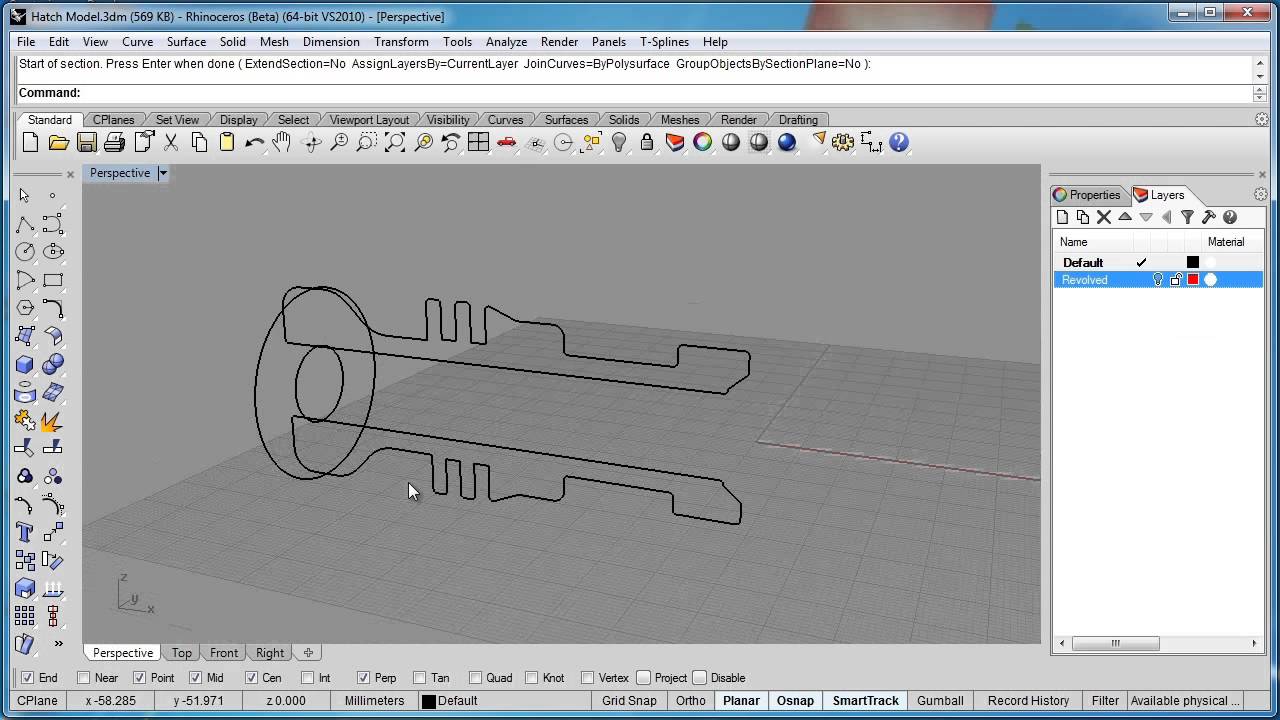Change the Default layer black color swatch
This screenshot has width=1280, height=720.
pyautogui.click(x=1192, y=262)
